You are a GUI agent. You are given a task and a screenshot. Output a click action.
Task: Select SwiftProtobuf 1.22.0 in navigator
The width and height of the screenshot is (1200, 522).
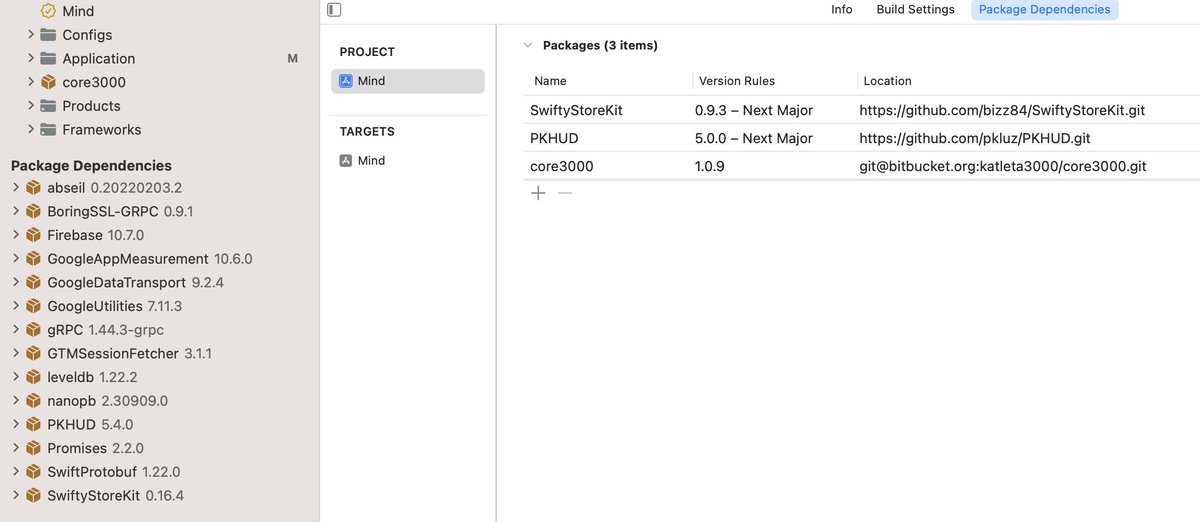coord(113,472)
